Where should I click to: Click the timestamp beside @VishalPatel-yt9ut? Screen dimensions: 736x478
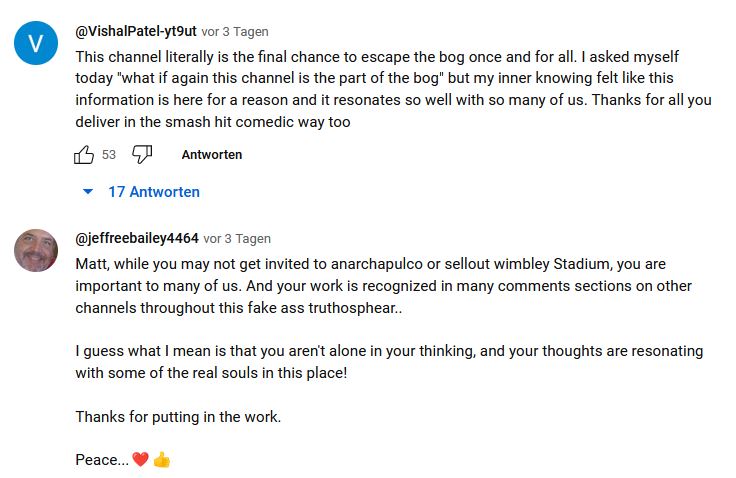(235, 32)
